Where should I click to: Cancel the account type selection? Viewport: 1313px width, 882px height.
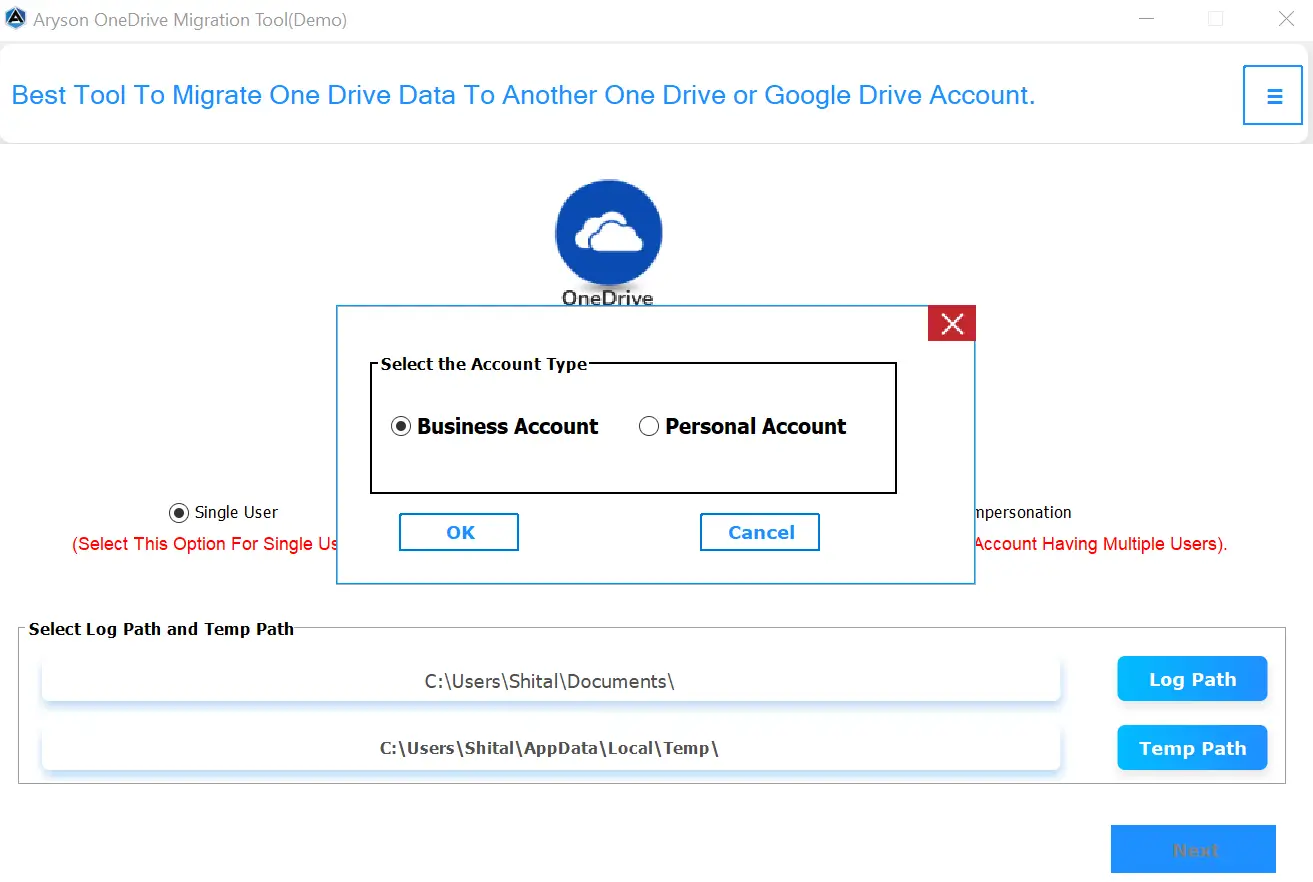(x=759, y=531)
